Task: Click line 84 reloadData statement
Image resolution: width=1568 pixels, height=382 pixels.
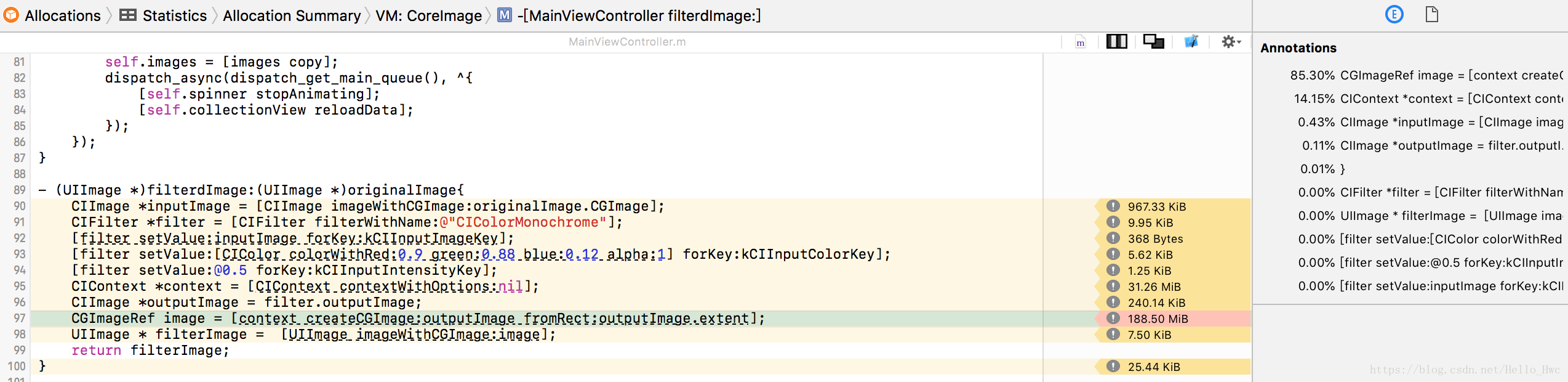Action: [276, 110]
